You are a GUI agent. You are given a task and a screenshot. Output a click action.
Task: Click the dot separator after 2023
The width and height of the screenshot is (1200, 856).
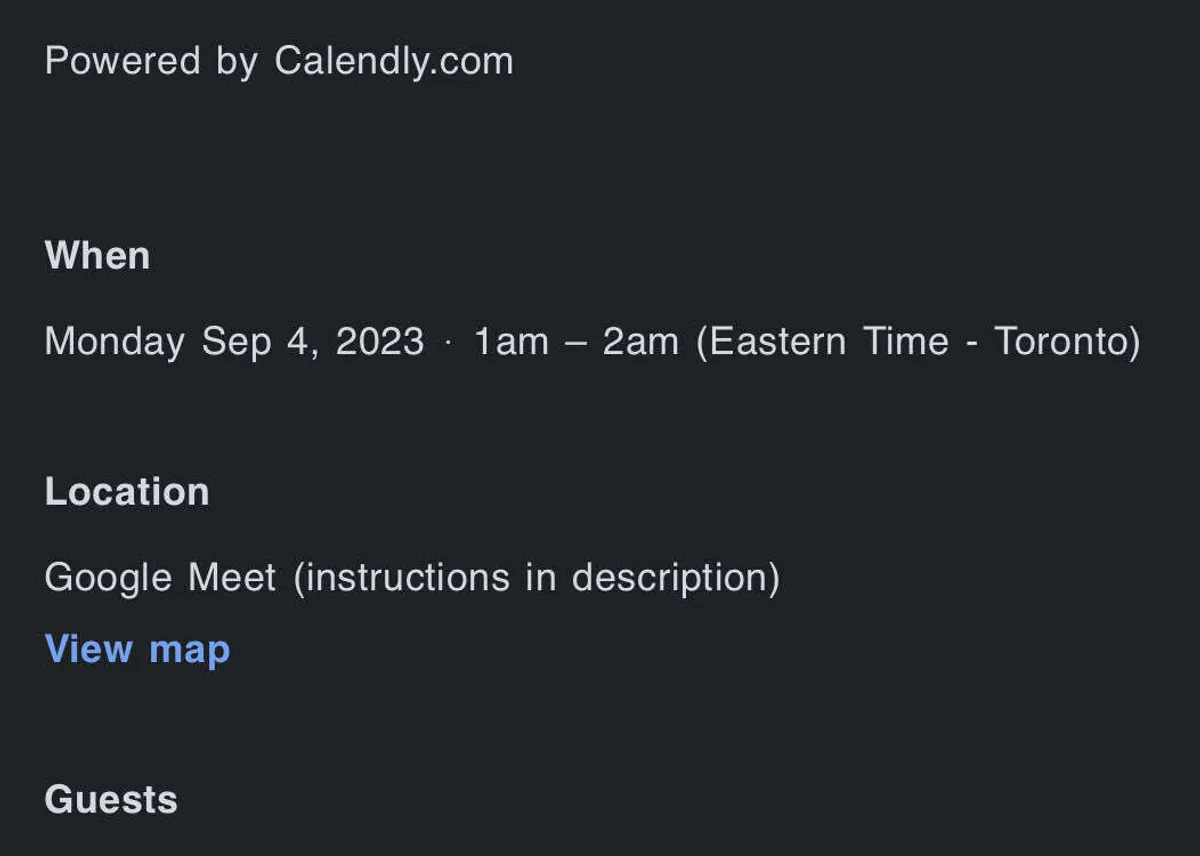[448, 342]
